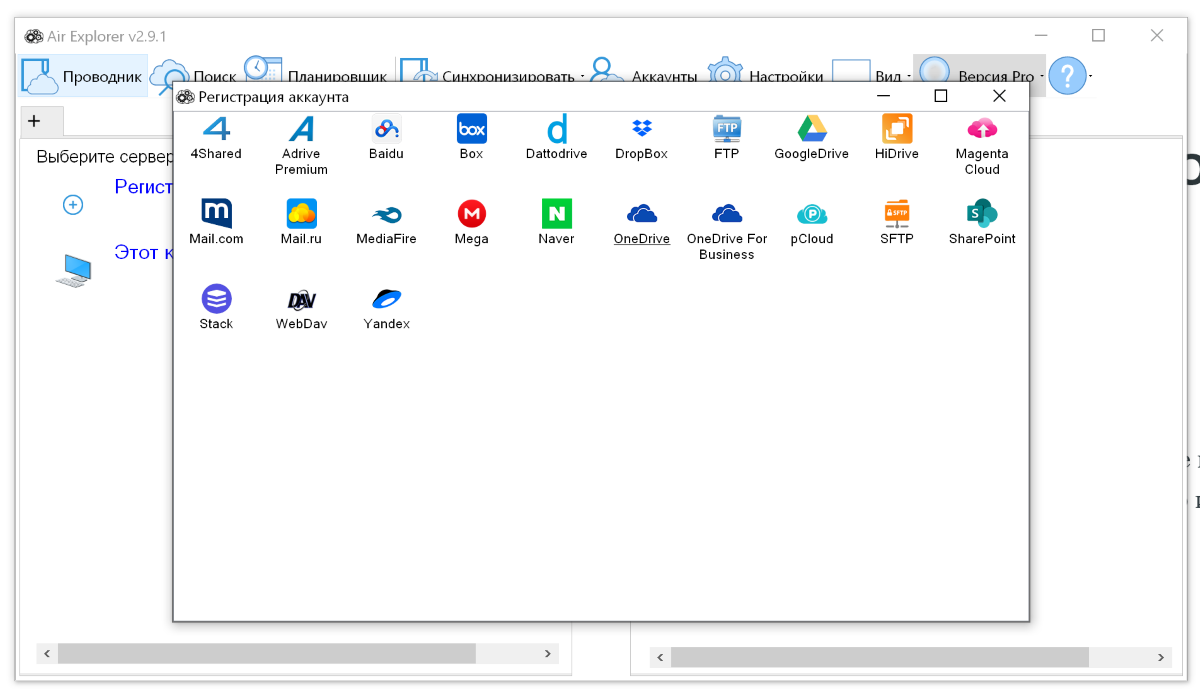Select the MediaFire icon
This screenshot has height=697, width=1200.
point(386,214)
